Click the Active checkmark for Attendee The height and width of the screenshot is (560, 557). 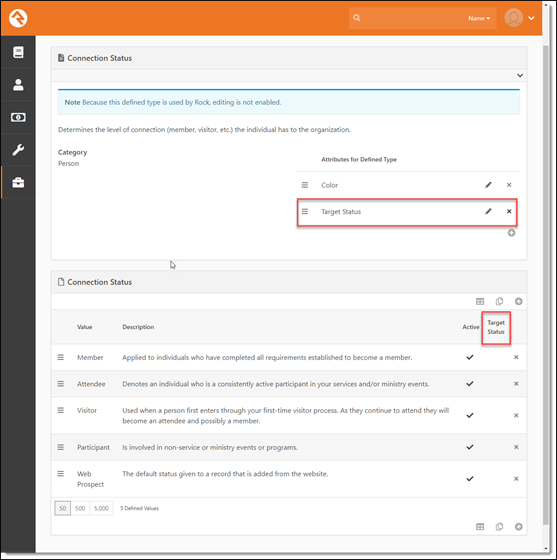pyautogui.click(x=470, y=384)
